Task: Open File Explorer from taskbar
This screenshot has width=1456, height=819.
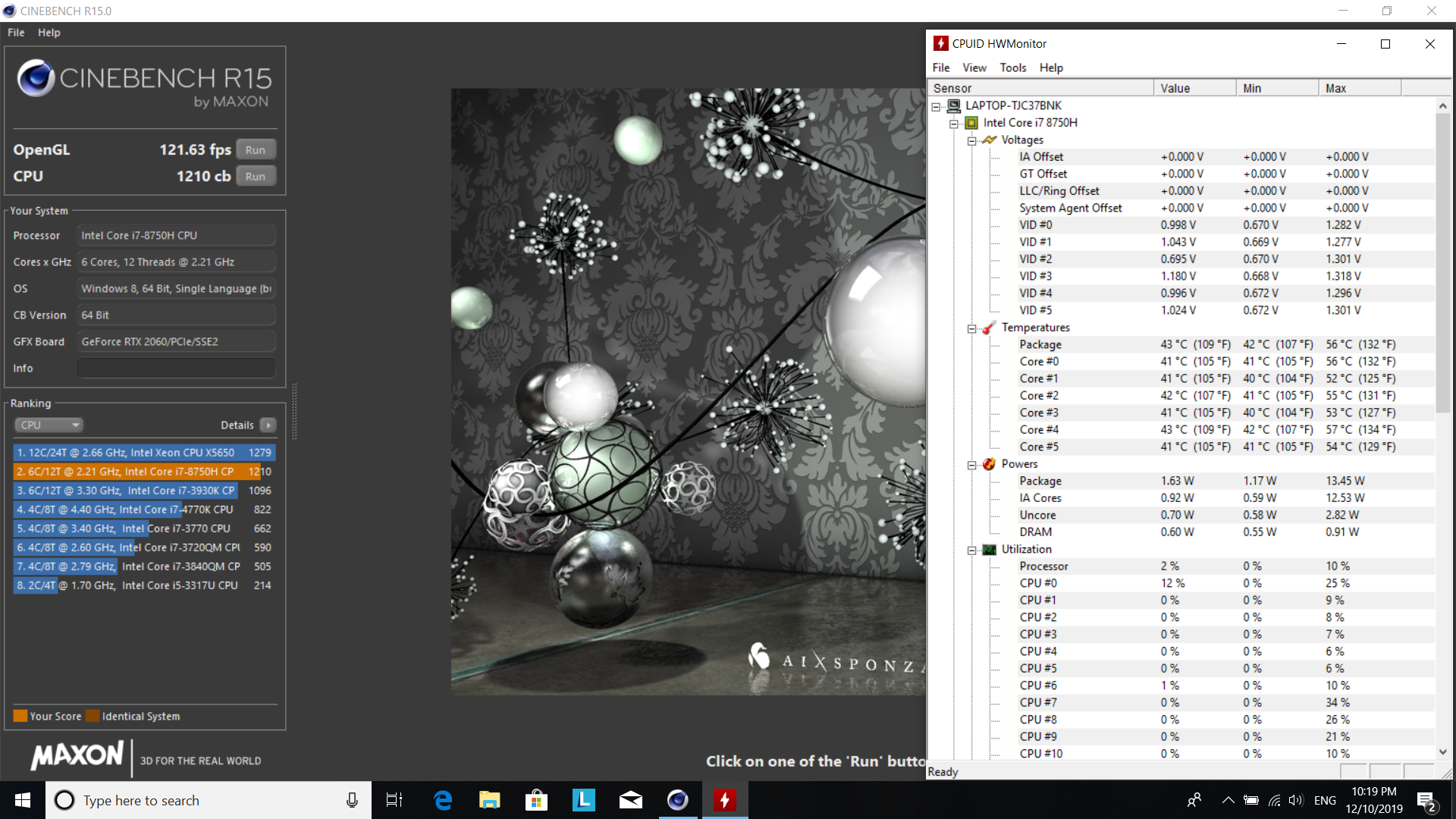Action: click(489, 800)
